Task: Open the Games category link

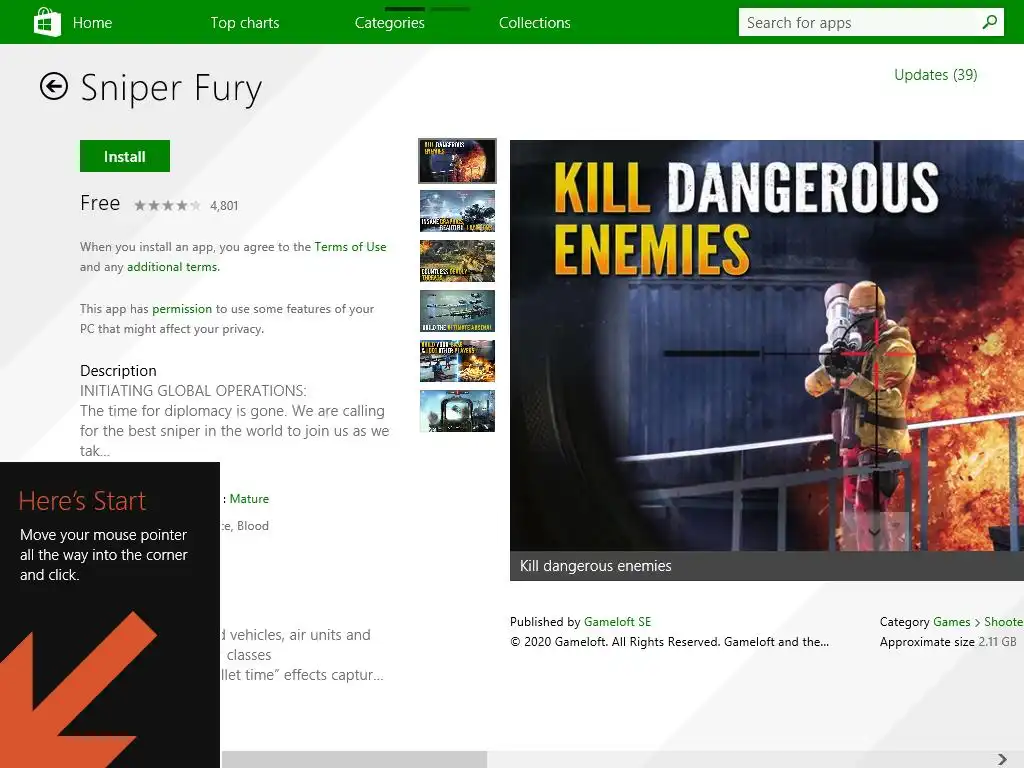Action: tap(952, 622)
